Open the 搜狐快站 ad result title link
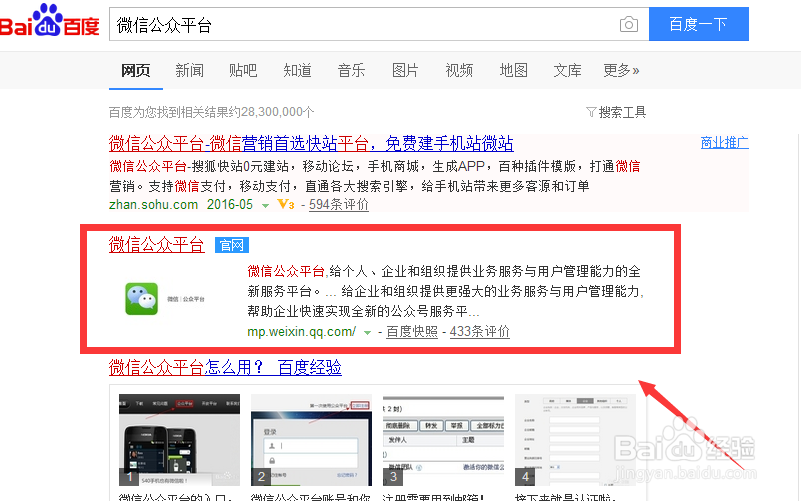 [x=311, y=144]
